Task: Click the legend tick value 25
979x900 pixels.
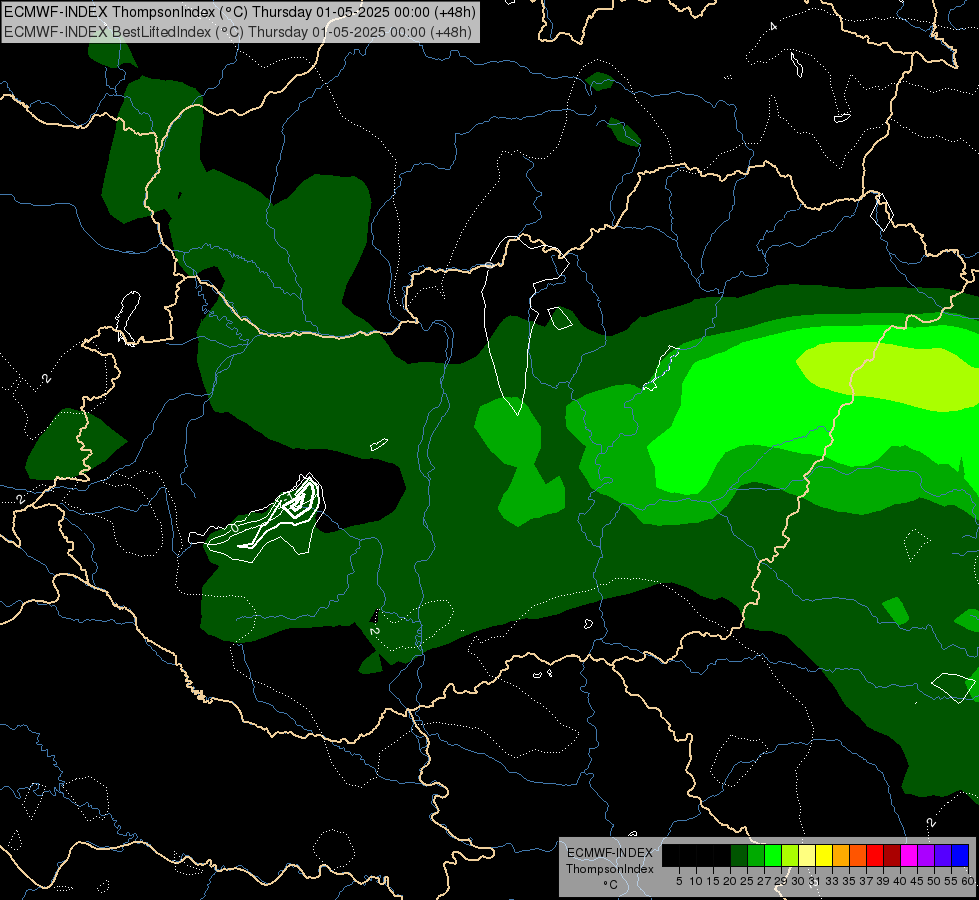Action: (747, 881)
